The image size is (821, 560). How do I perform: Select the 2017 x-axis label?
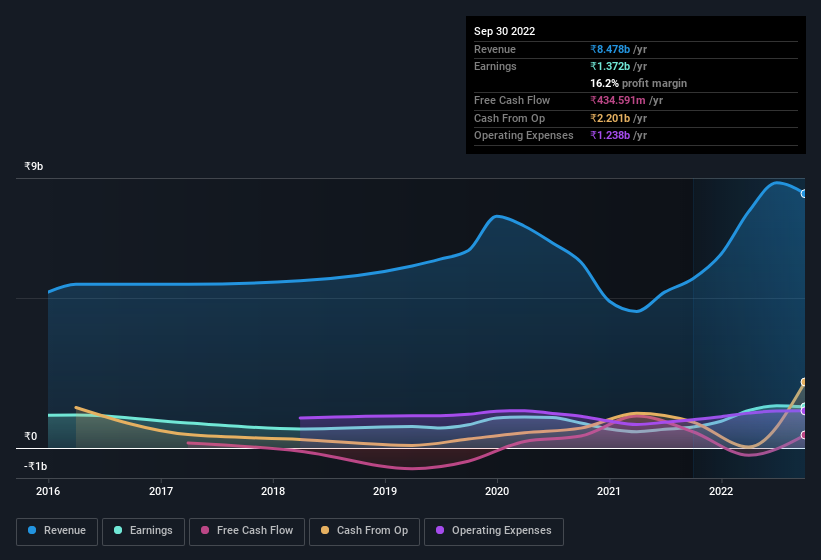(x=161, y=491)
